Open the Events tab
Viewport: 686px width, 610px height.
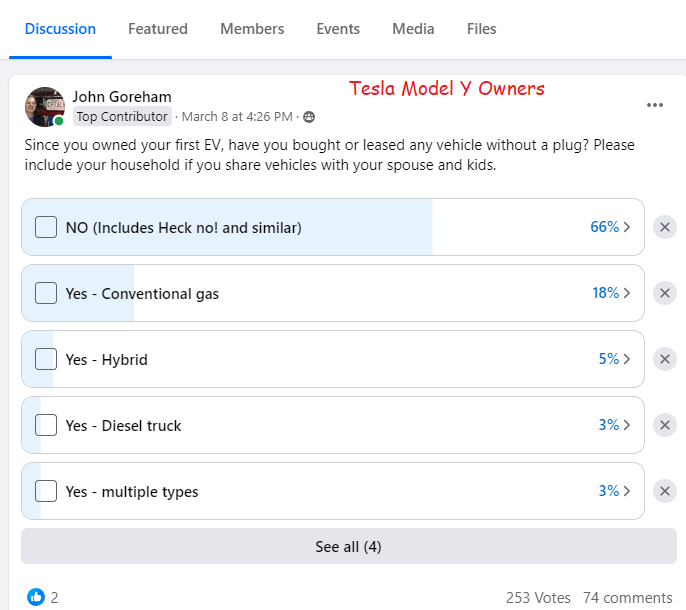point(338,29)
